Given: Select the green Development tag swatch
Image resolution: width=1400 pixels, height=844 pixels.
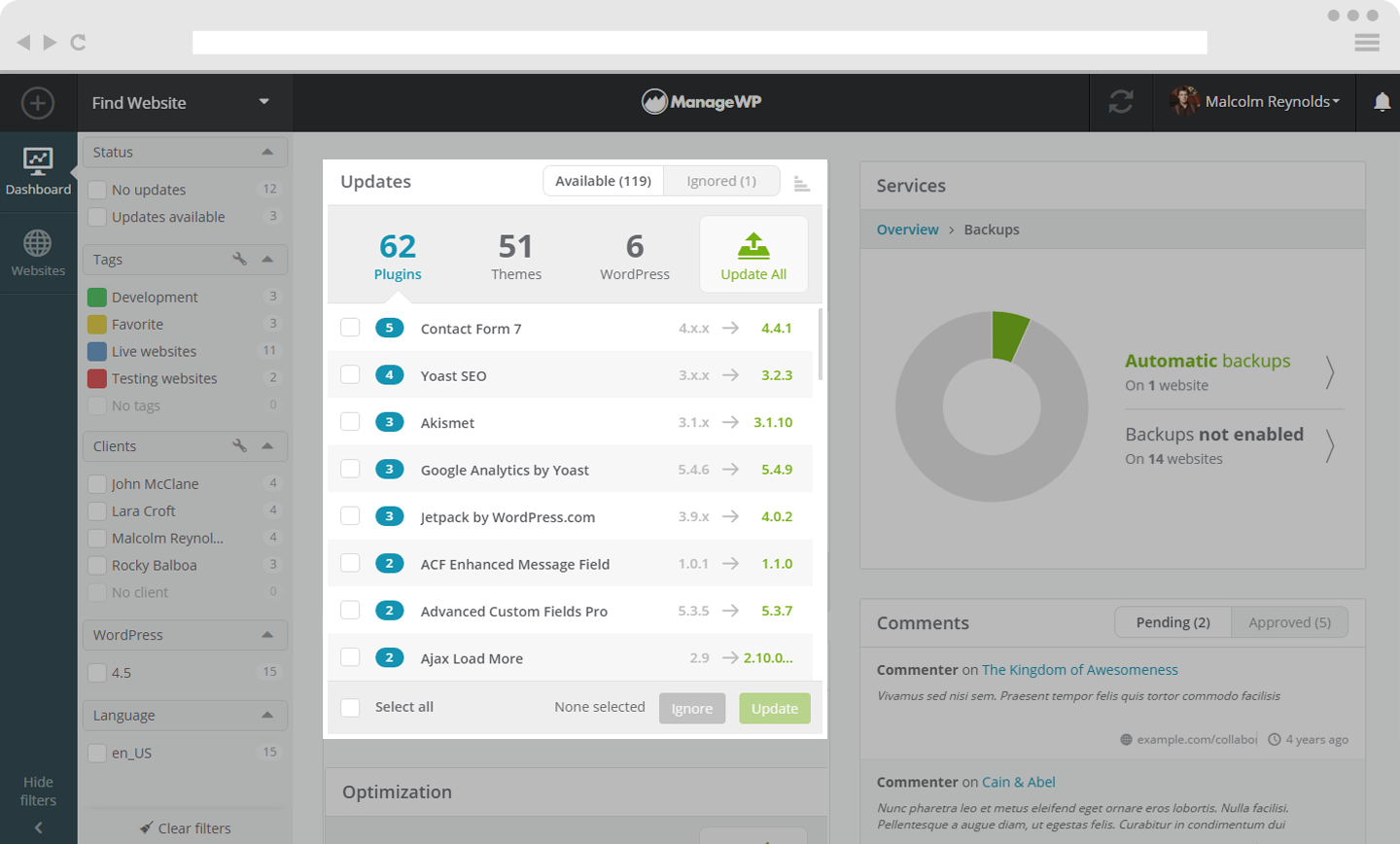Looking at the screenshot, I should coord(97,297).
